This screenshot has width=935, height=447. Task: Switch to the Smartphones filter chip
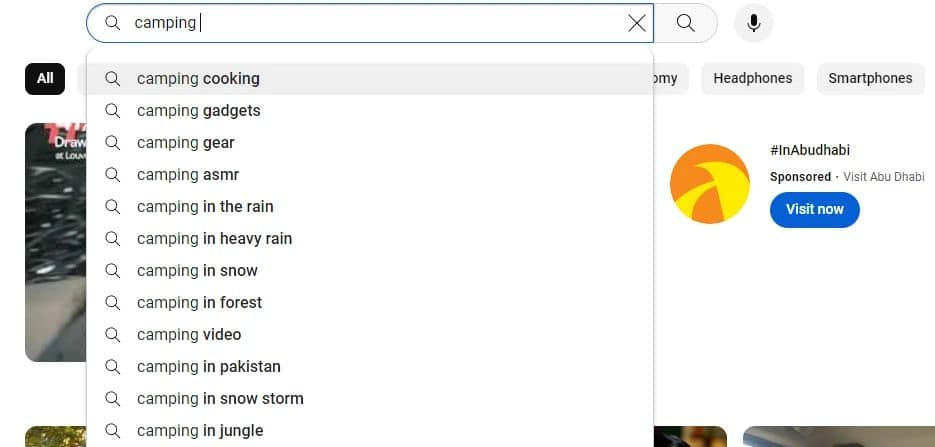pyautogui.click(x=870, y=79)
